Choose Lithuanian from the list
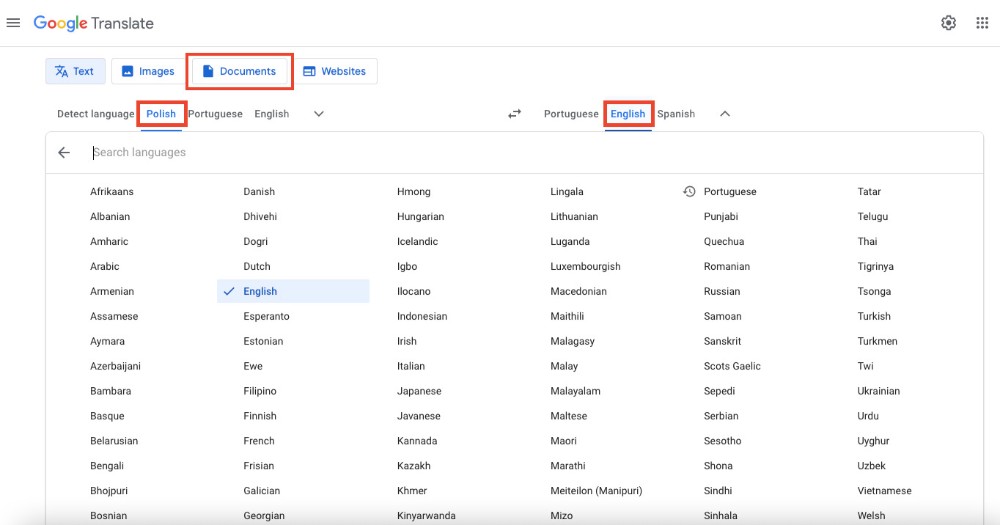Viewport: 1000px width, 525px height. 574,216
